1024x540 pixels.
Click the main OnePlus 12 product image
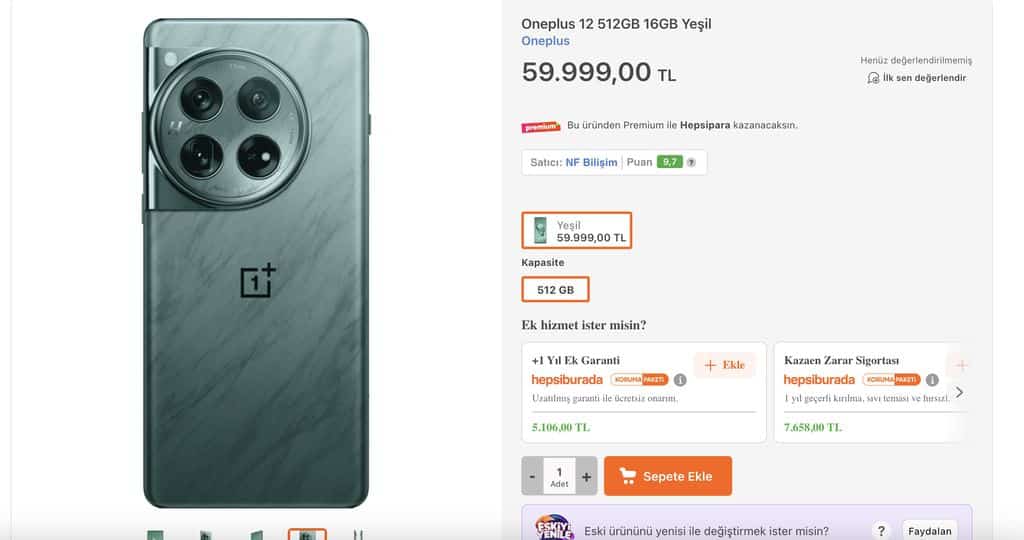256,263
